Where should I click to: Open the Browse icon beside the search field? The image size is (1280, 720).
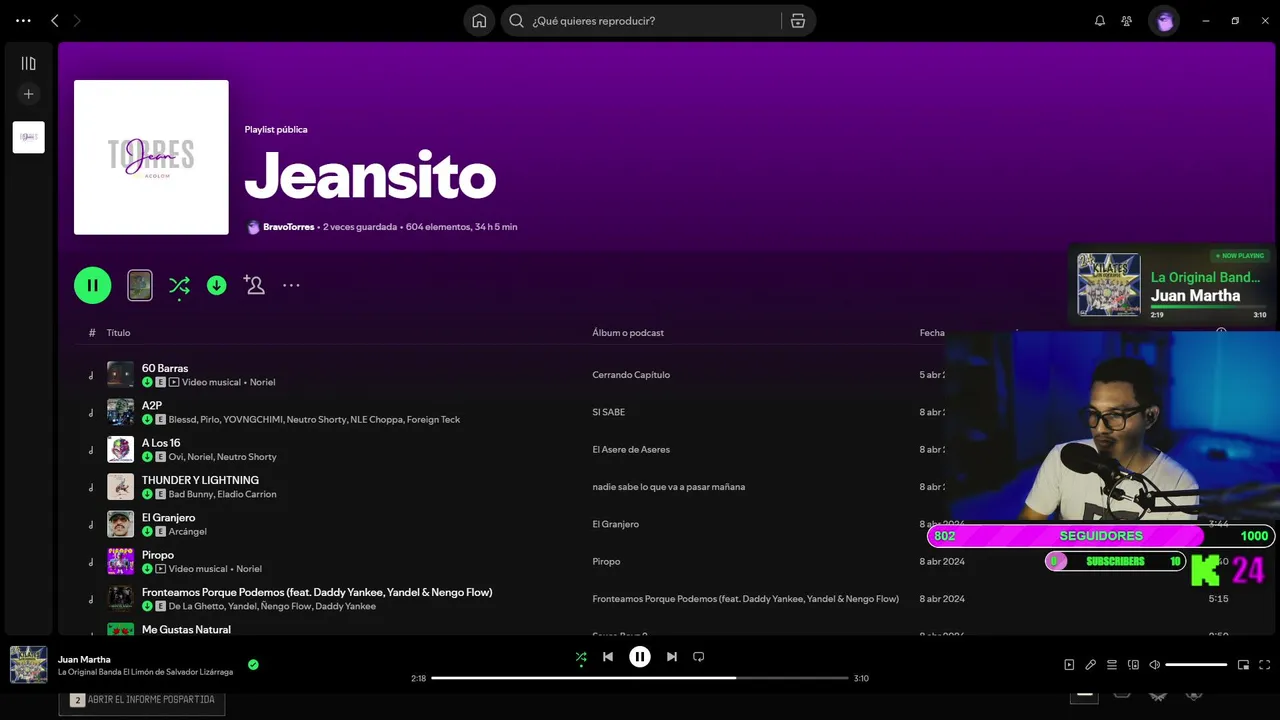point(797,20)
